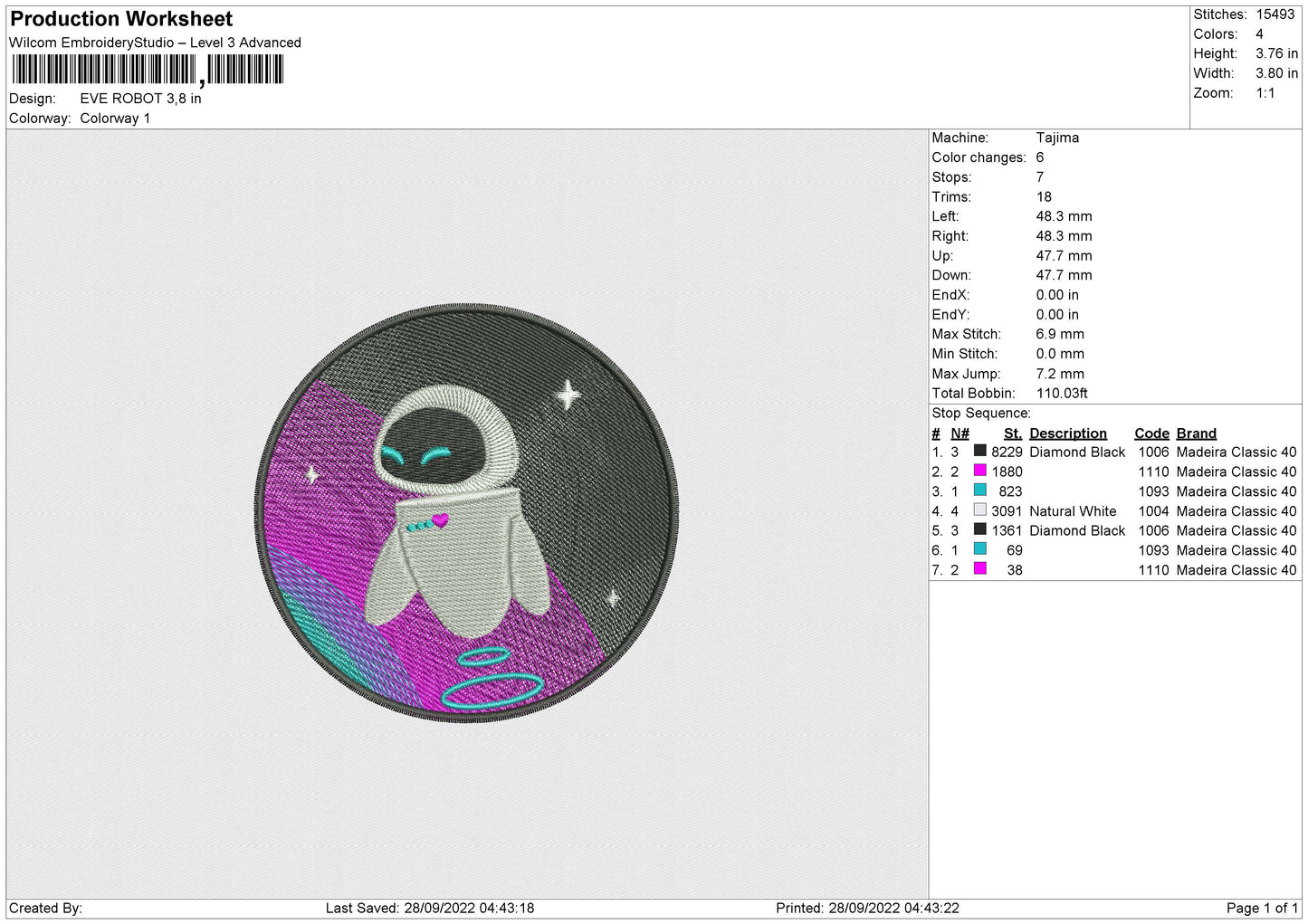The width and height of the screenshot is (1308, 924).
Task: Click the black swatch in stop row 5
Action: (979, 529)
